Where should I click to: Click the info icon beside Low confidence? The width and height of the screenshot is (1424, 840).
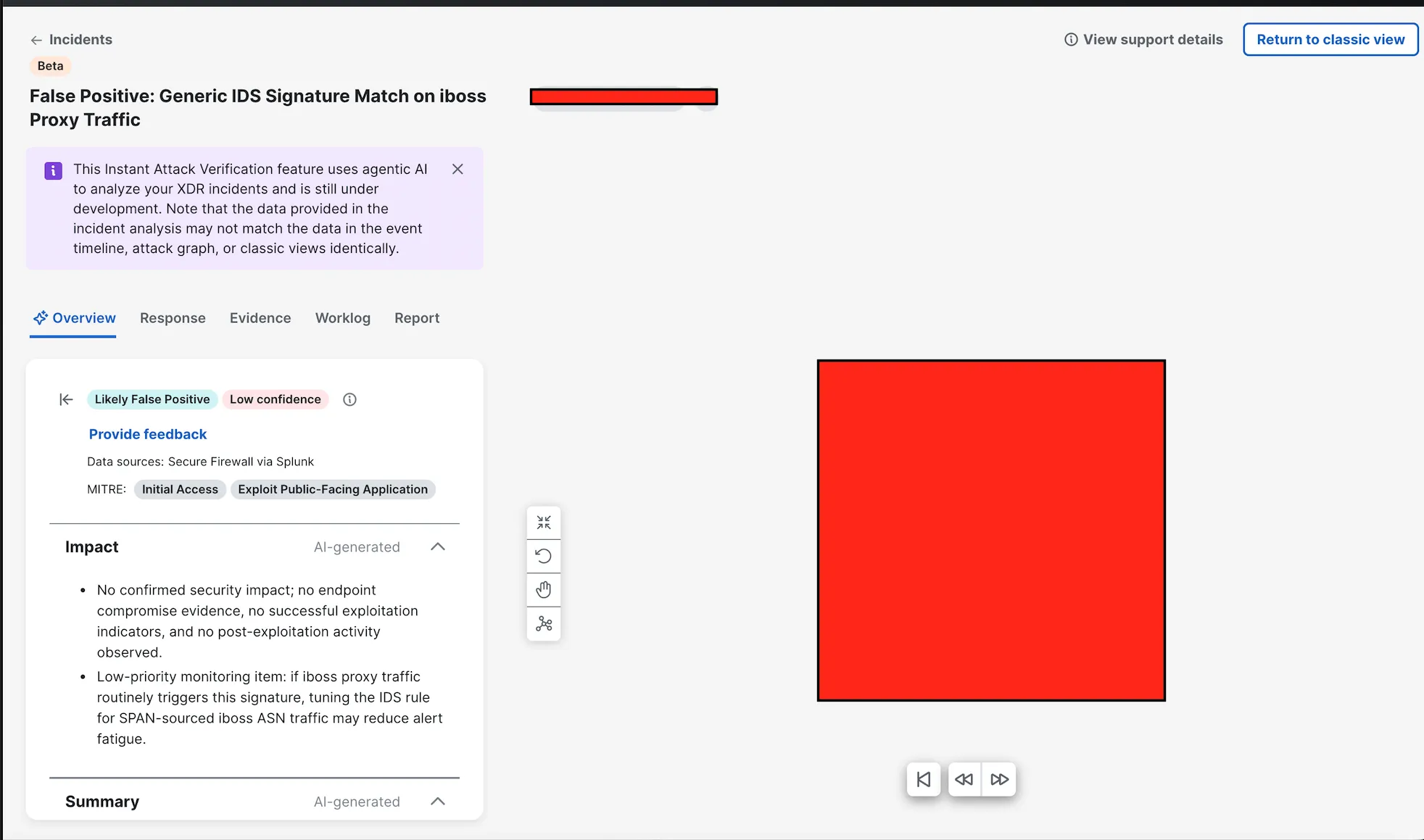click(x=349, y=399)
